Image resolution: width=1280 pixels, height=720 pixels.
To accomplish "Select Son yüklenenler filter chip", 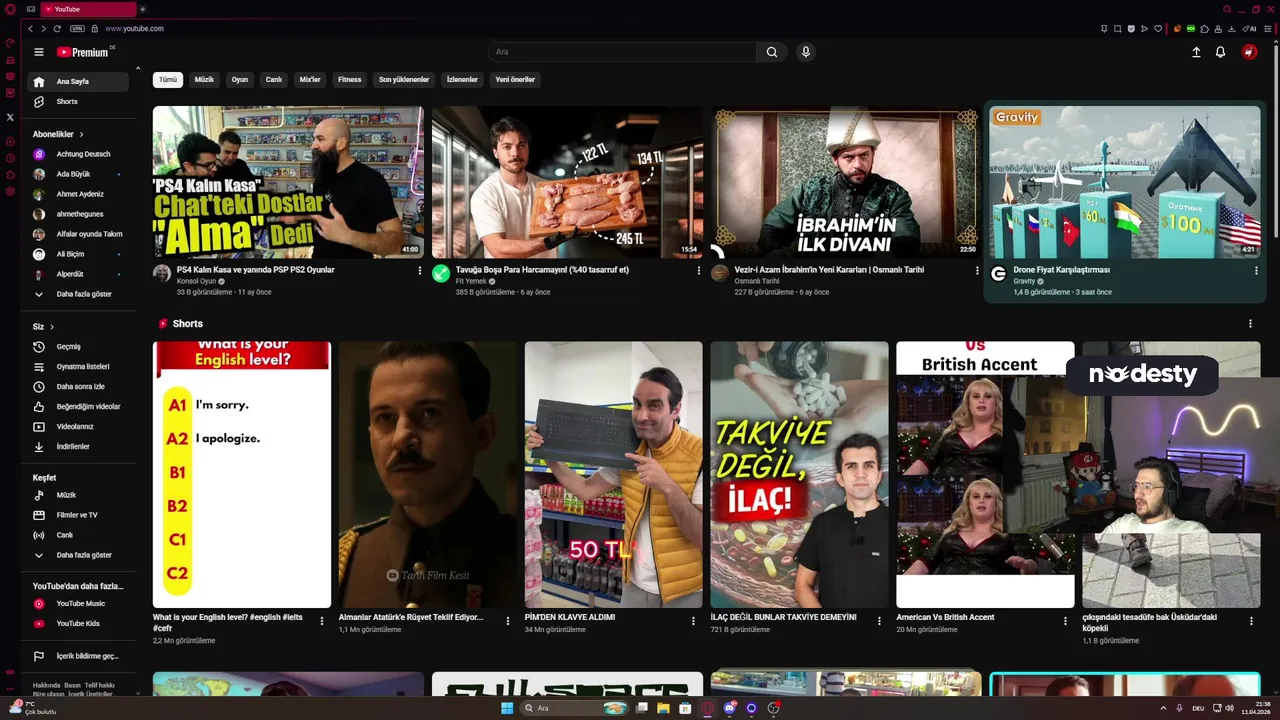I will tap(404, 80).
